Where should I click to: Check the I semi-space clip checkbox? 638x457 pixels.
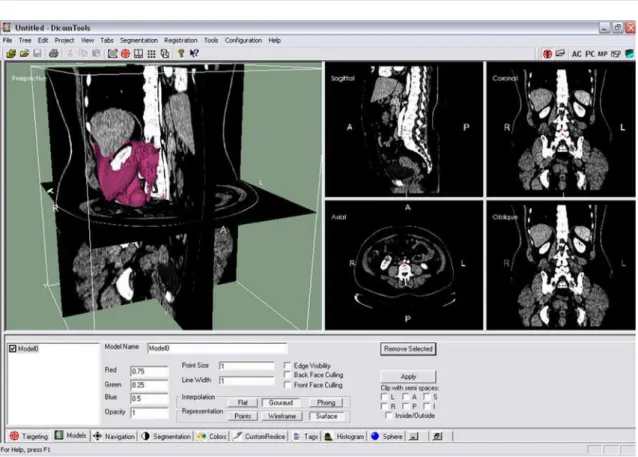(426, 406)
